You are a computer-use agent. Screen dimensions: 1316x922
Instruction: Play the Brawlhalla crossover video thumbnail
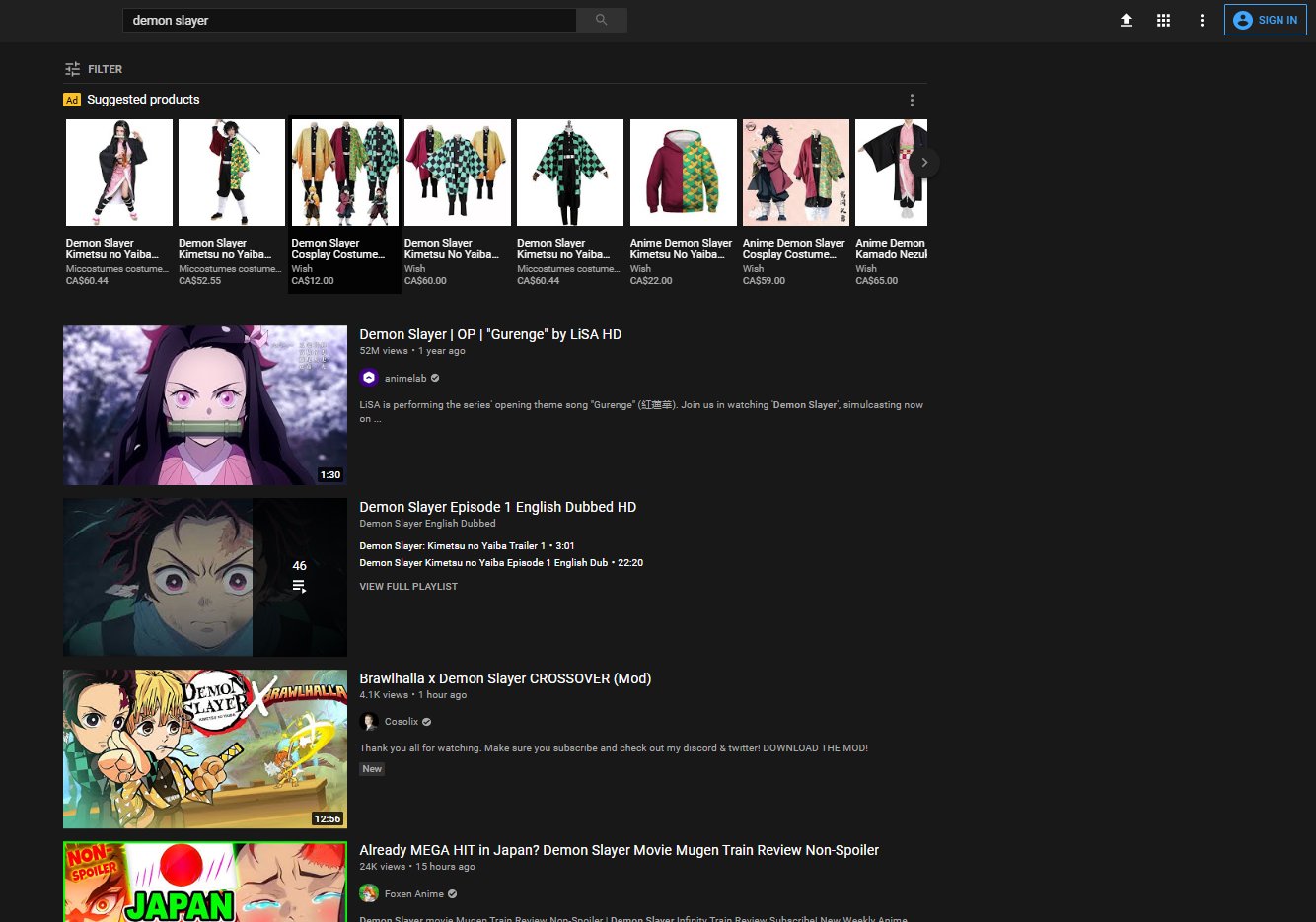(205, 749)
